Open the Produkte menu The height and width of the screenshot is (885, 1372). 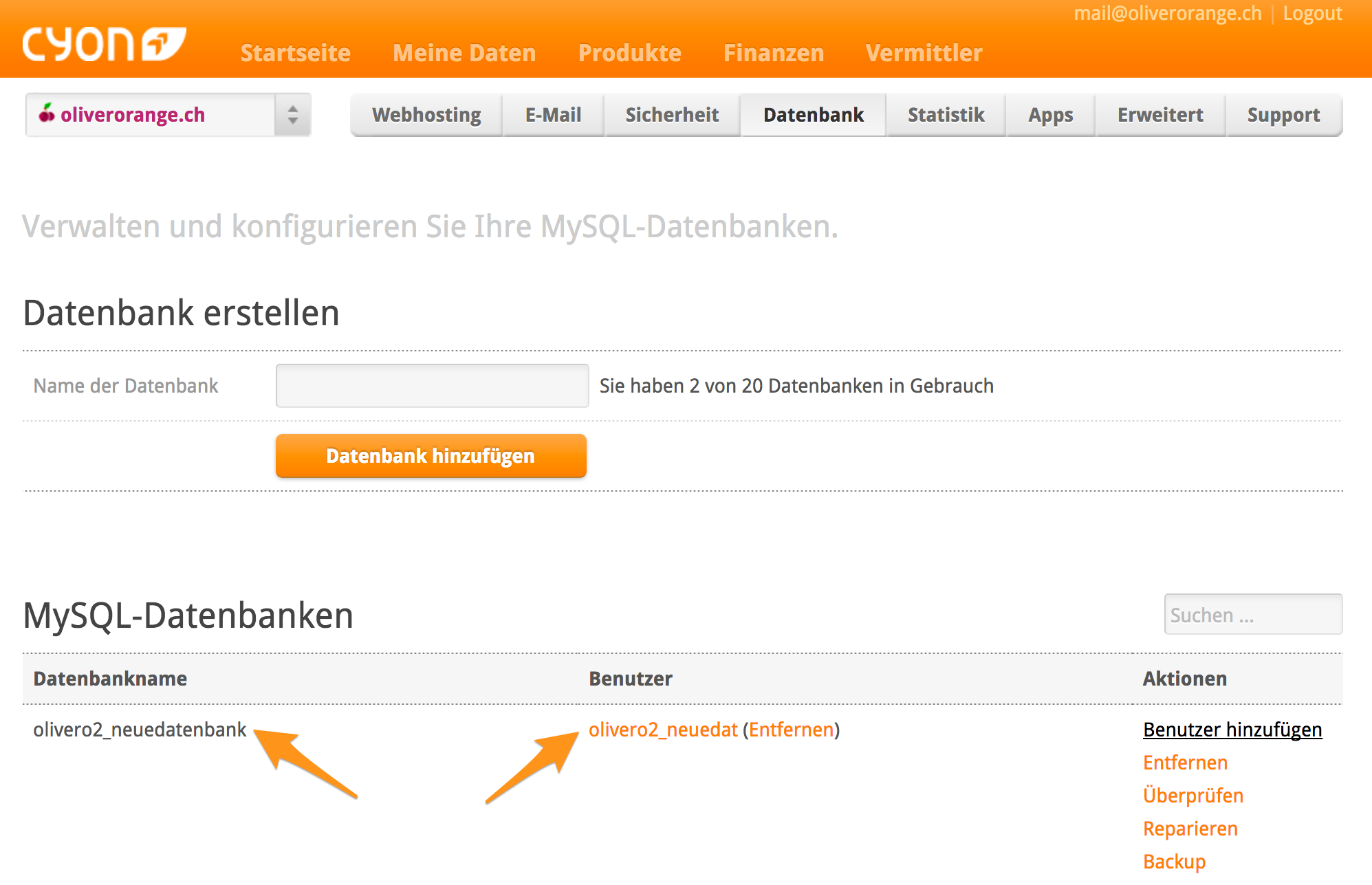(x=629, y=53)
